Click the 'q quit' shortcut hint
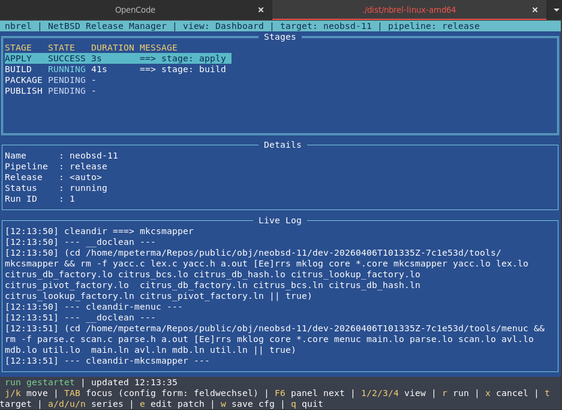 (x=307, y=404)
